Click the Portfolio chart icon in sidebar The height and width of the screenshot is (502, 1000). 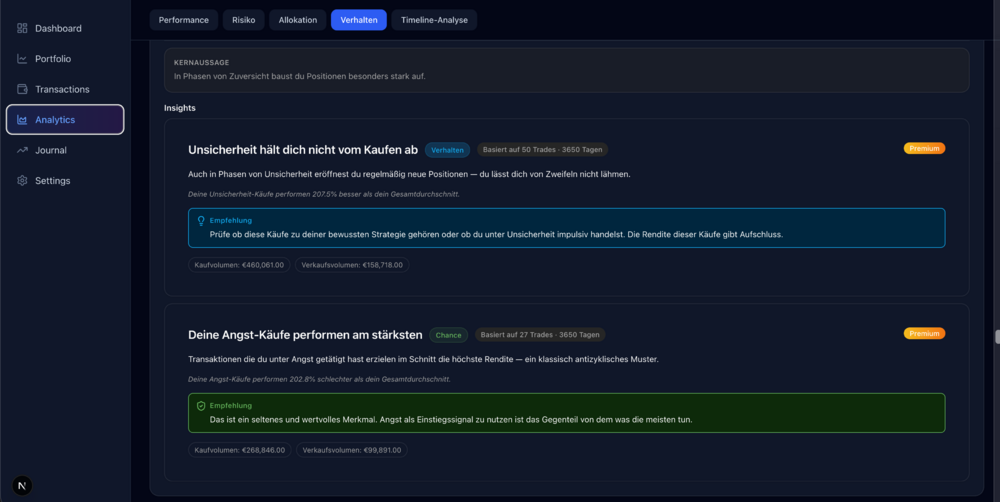22,59
